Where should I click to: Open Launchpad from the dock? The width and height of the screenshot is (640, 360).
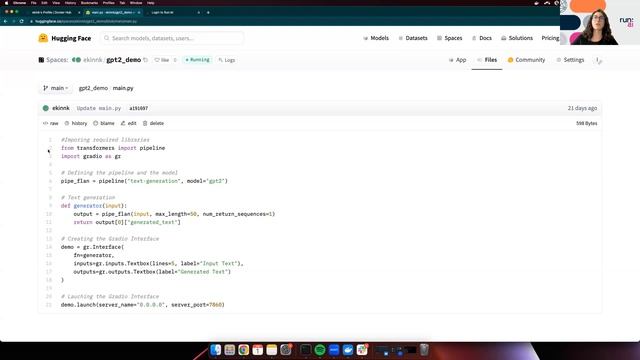pos(229,350)
